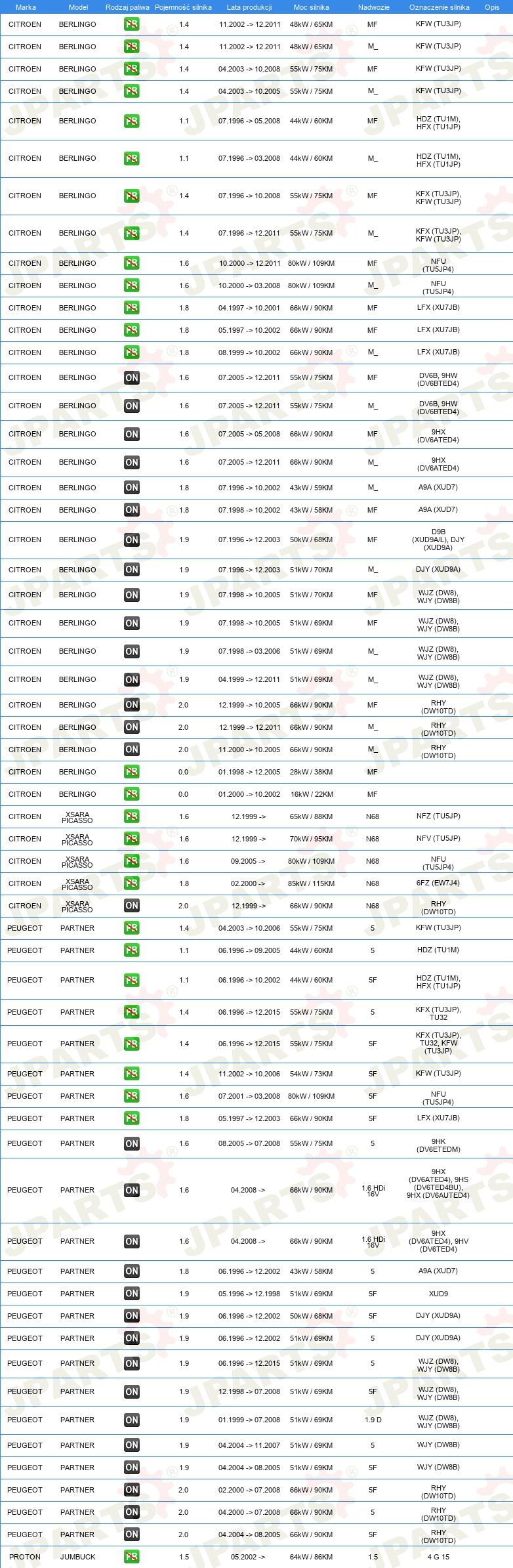Click the Moc silnika column header
Screen dimensions: 513x1568
tap(312, 7)
